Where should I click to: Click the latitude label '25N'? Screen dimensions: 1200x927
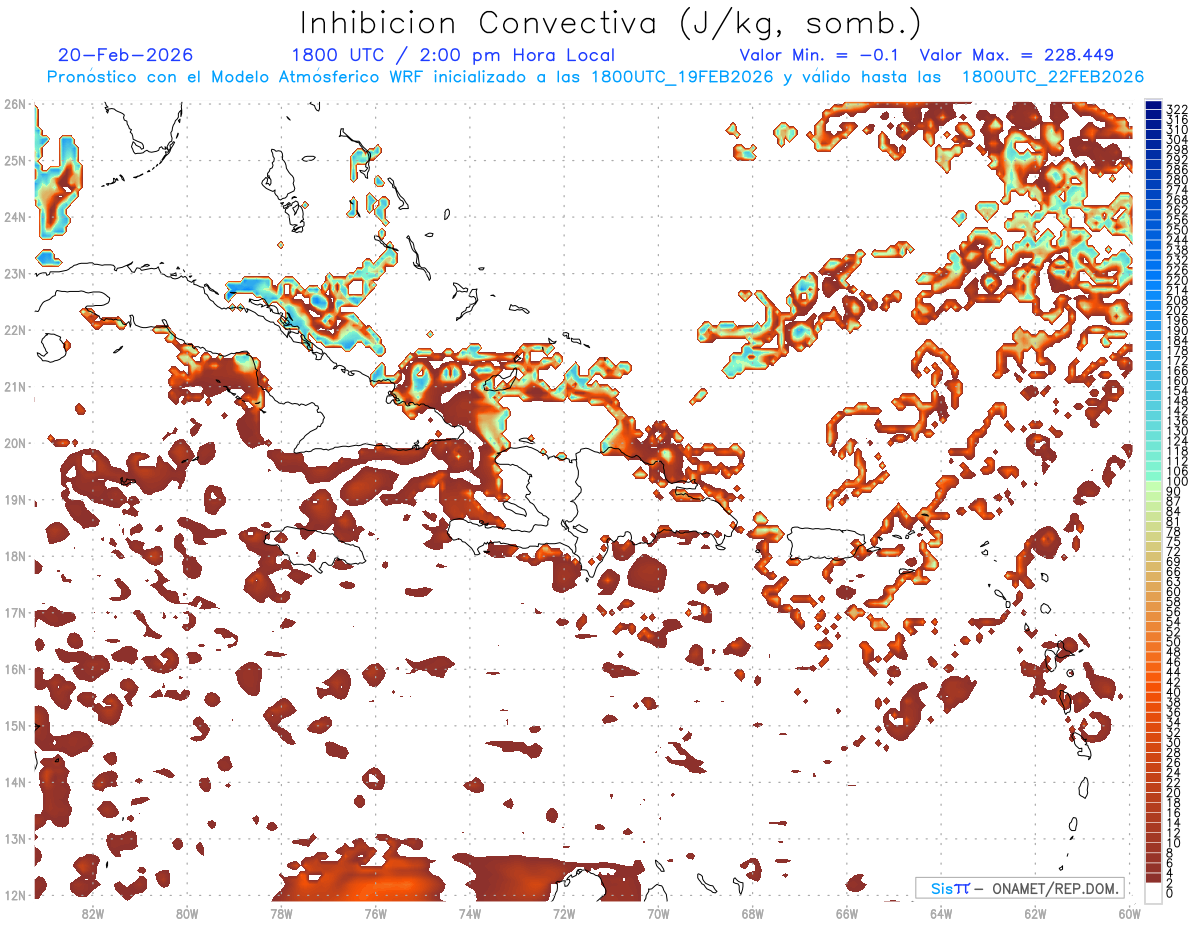click(15, 160)
